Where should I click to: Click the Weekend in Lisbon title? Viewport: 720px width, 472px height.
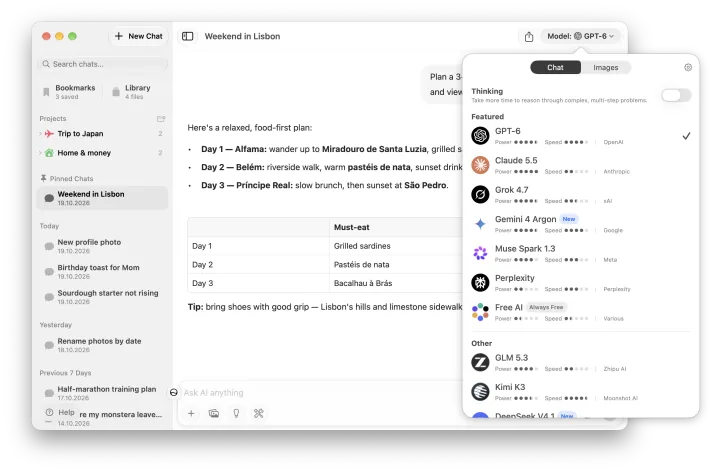coord(242,36)
